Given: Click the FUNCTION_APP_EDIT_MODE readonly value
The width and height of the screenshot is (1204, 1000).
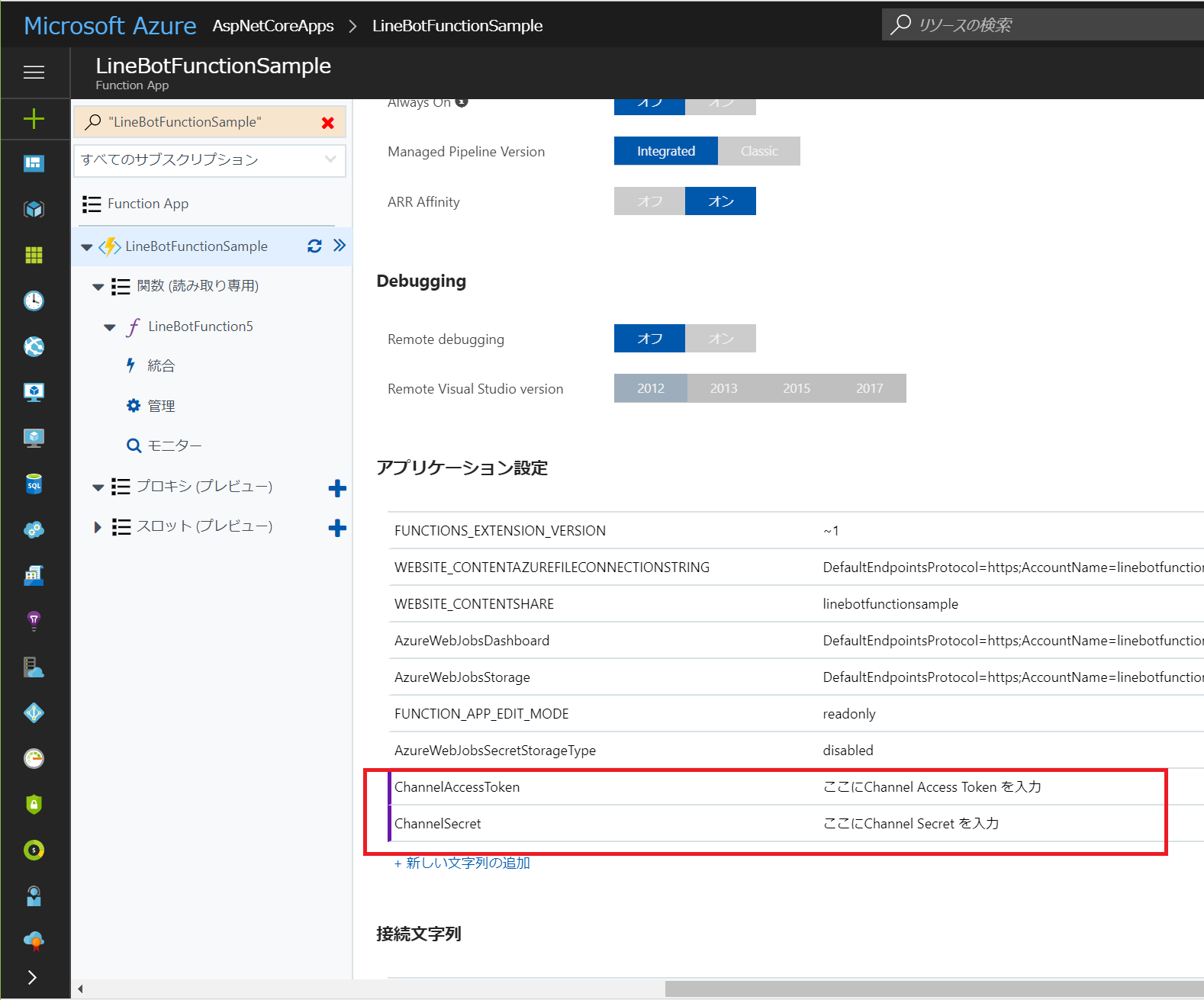Looking at the screenshot, I should (849, 714).
